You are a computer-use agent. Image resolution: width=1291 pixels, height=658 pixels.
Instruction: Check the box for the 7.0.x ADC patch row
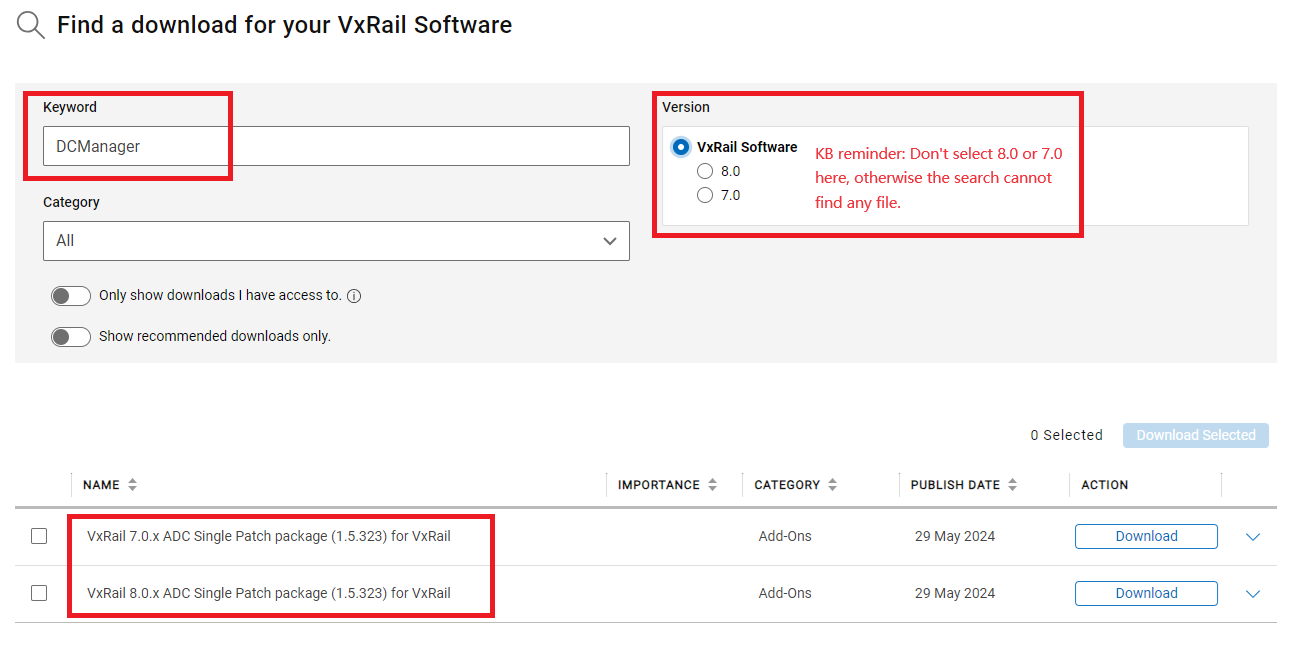(x=38, y=536)
